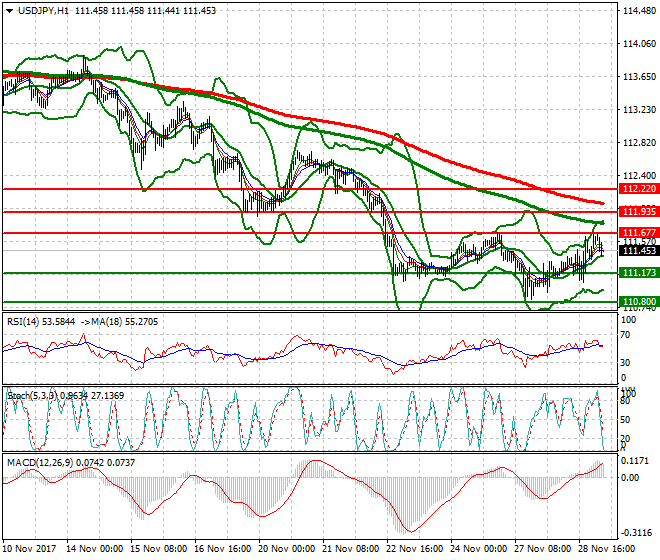660x560 pixels.
Task: Click the 15 Nov 08:00 time label
Action: tap(159, 549)
